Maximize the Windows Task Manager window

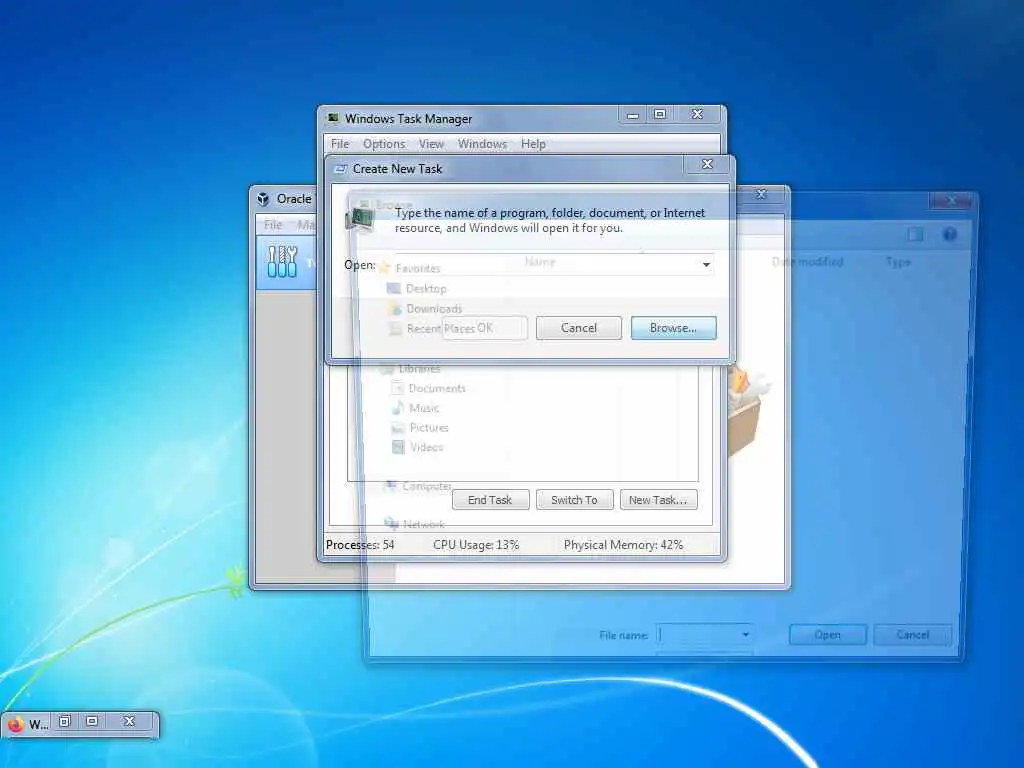(660, 115)
